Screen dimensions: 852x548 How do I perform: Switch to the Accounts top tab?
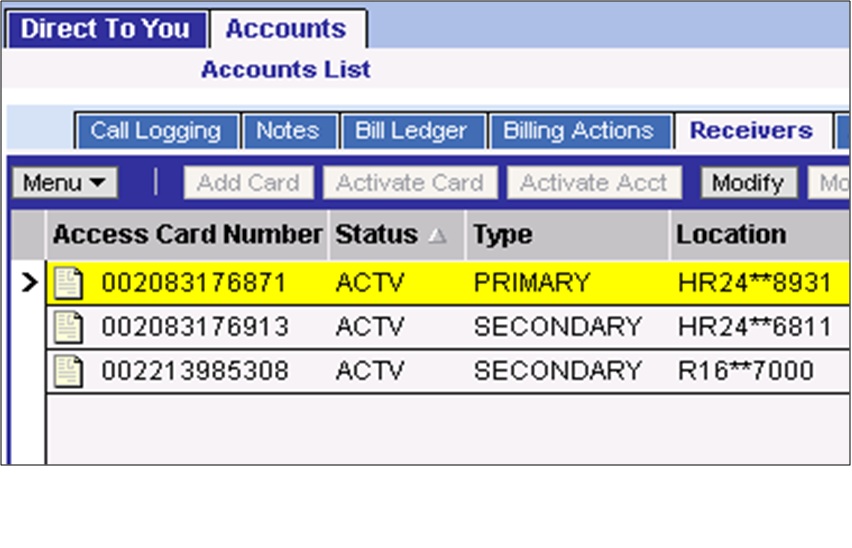285,29
